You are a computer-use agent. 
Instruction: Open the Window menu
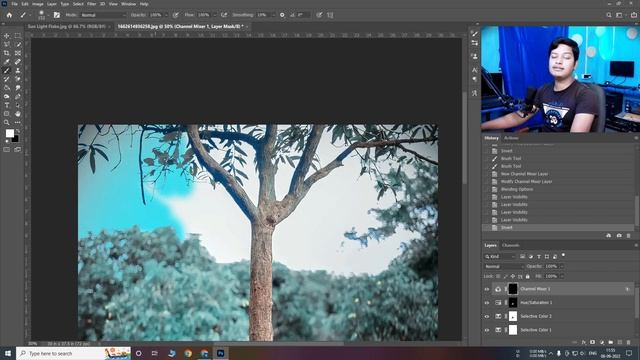coord(128,4)
